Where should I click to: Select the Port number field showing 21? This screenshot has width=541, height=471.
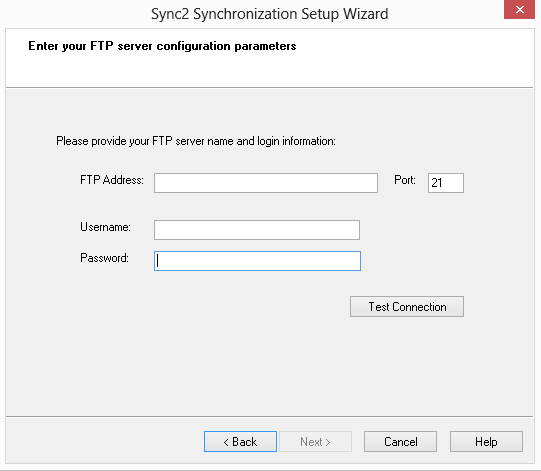coord(446,183)
